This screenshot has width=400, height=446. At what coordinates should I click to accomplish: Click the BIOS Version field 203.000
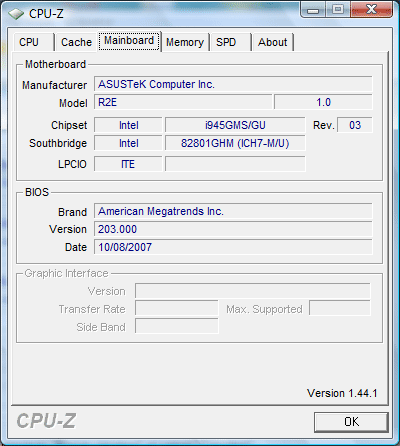click(233, 229)
